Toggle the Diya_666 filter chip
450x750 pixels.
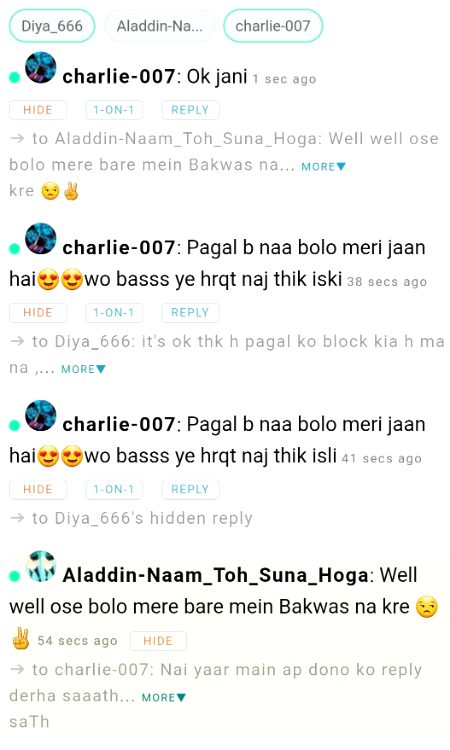[x=52, y=26]
